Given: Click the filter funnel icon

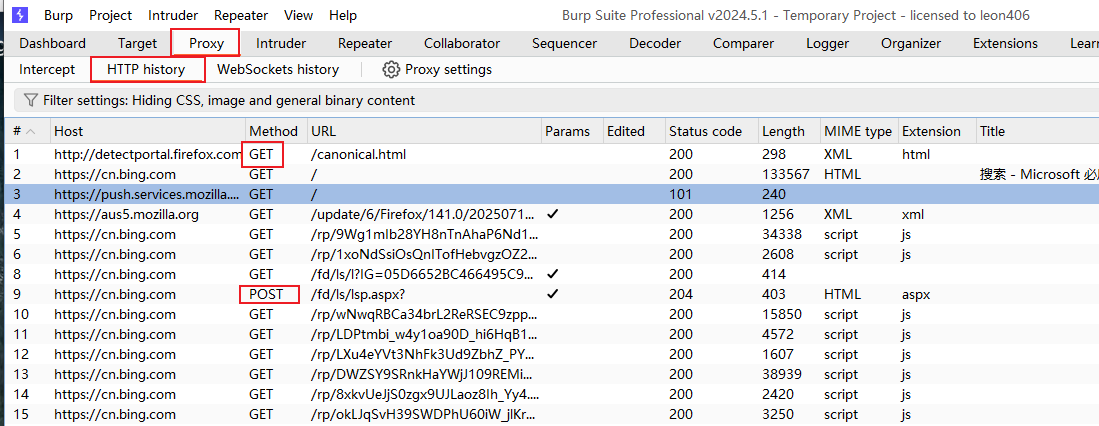Looking at the screenshot, I should pos(31,100).
